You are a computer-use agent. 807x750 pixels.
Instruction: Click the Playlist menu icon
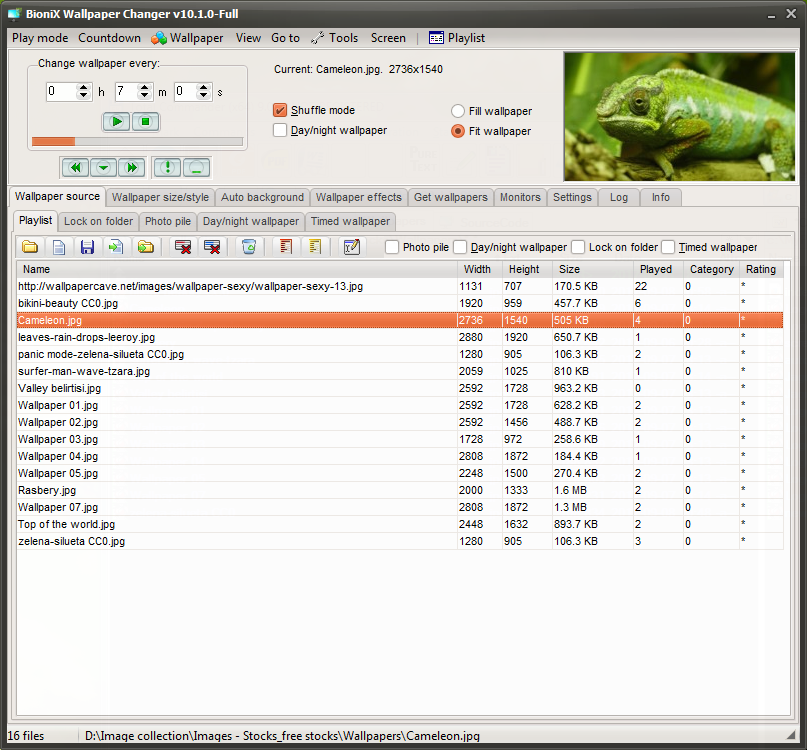coord(436,38)
